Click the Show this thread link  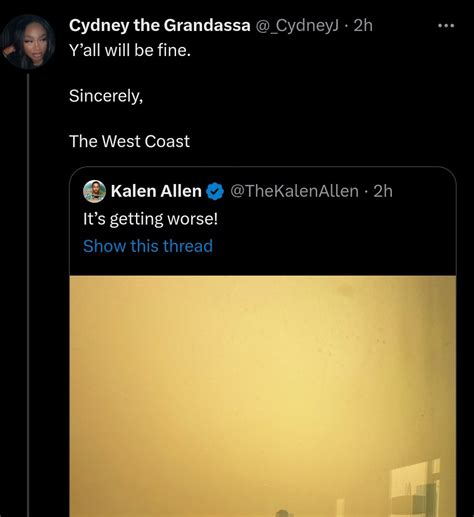(x=148, y=246)
